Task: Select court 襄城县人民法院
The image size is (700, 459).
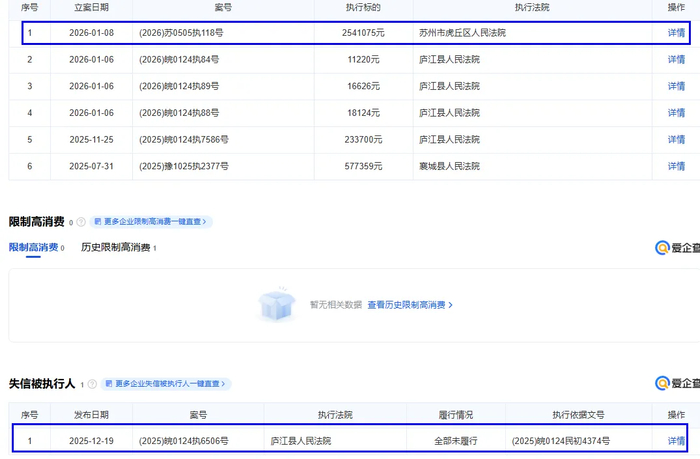Action: click(x=449, y=166)
